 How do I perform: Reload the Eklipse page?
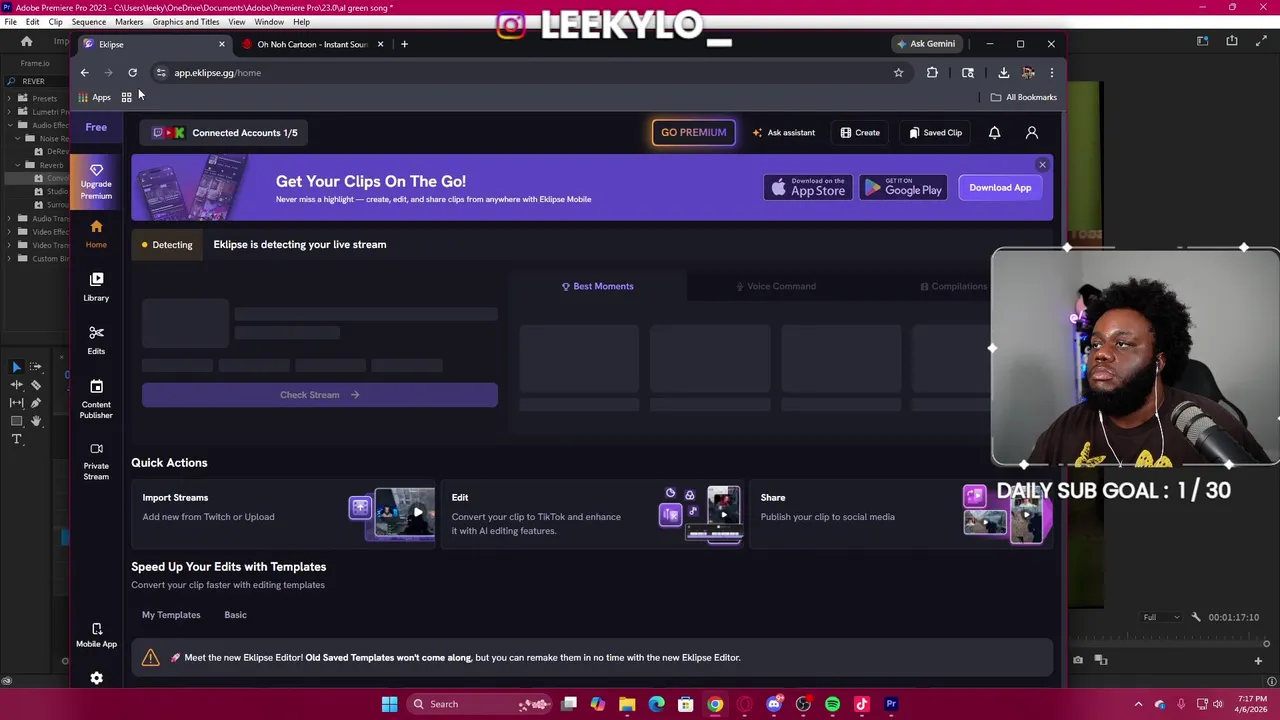[132, 72]
